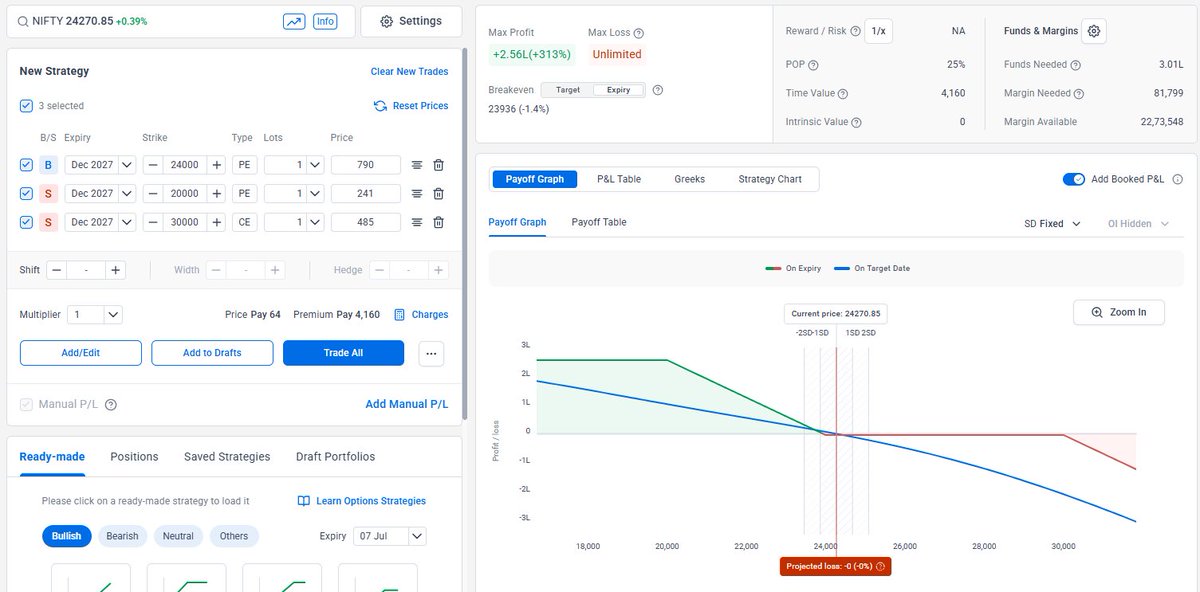Open the SD Fixed dropdown
Viewport: 1200px width, 592px height.
pos(1053,224)
